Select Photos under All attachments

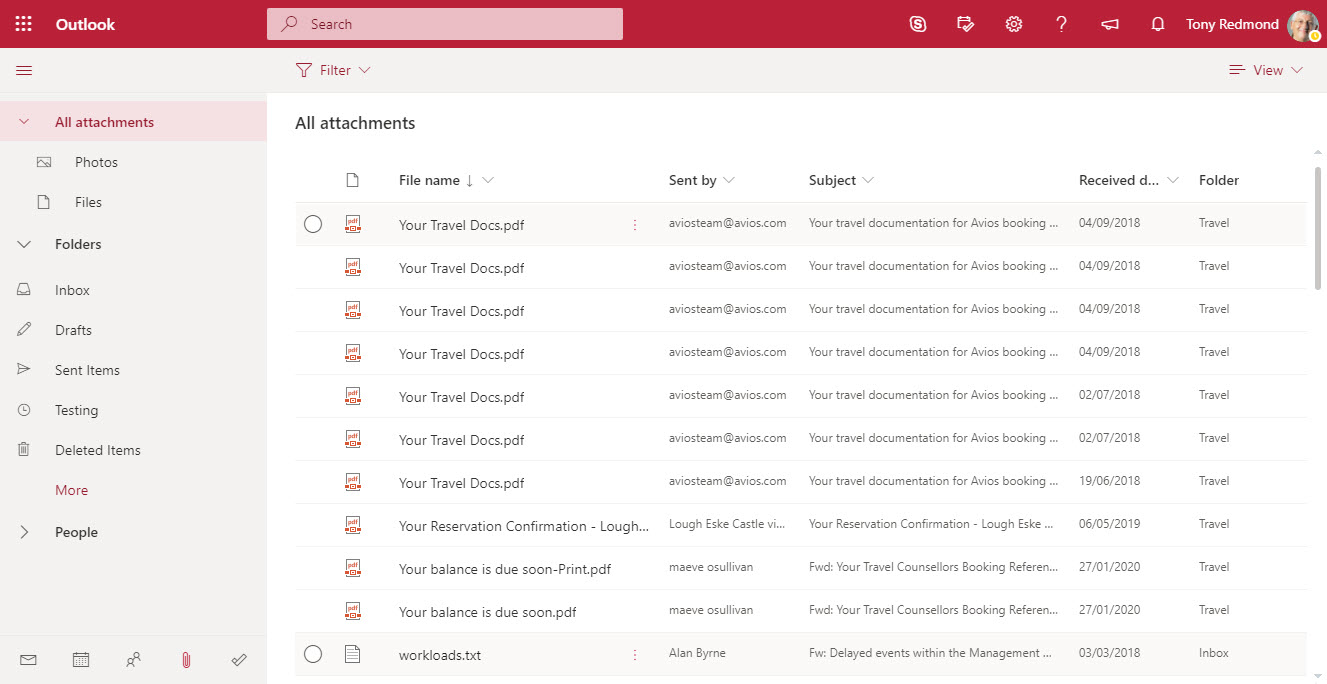coord(96,162)
